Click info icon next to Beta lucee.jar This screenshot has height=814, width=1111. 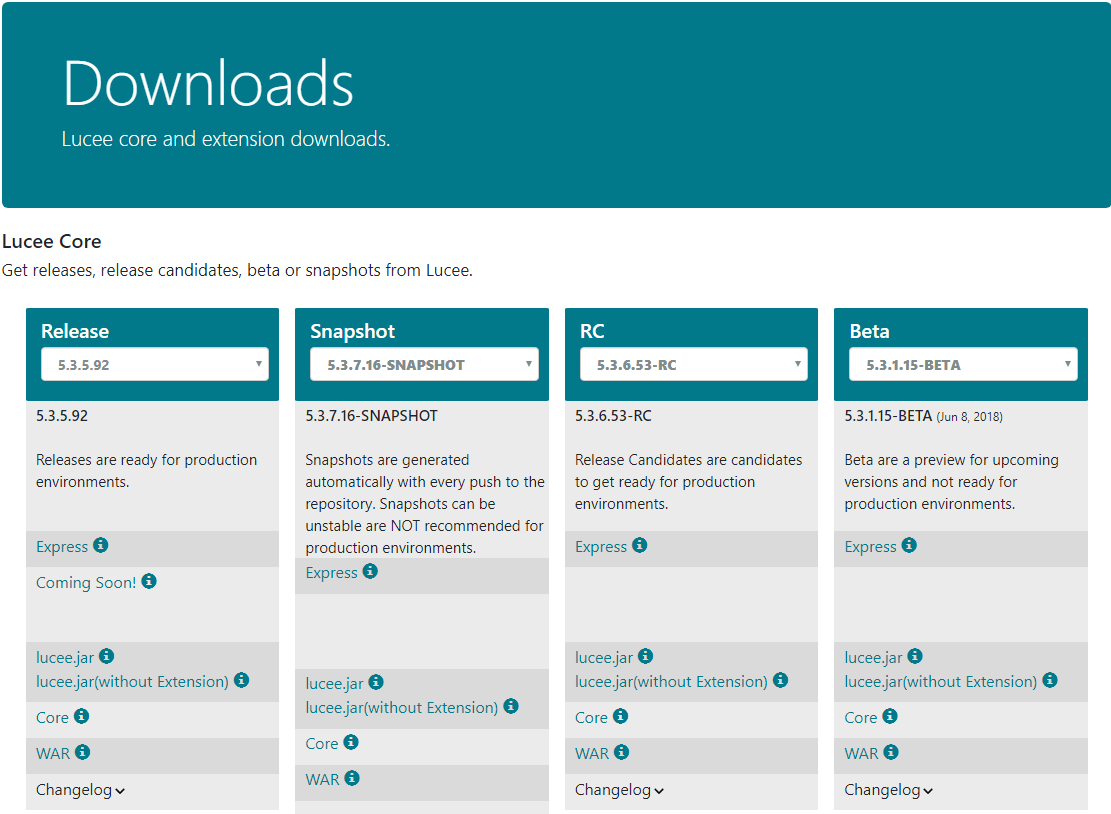pos(915,656)
